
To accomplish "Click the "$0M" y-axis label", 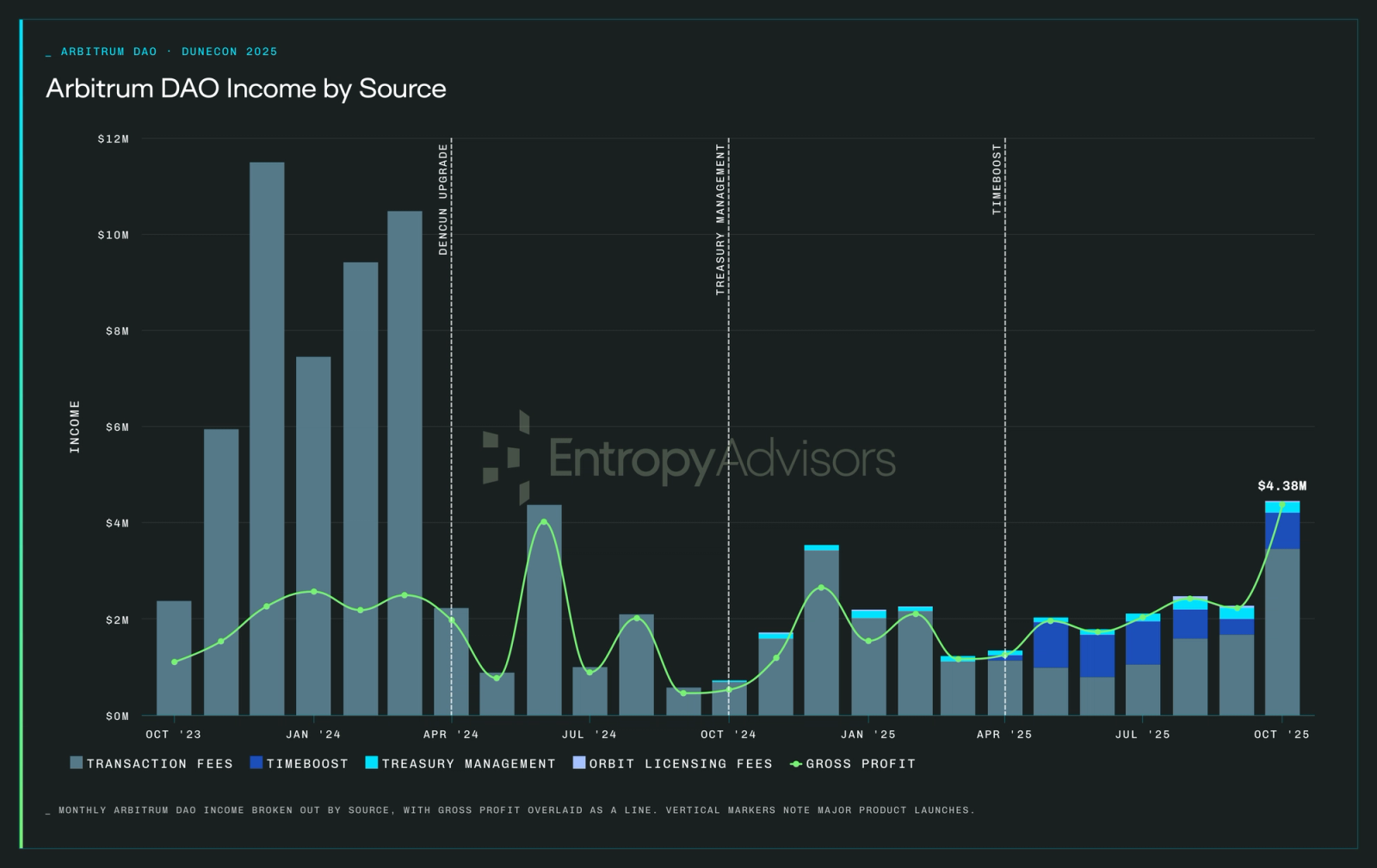I will click(x=117, y=716).
